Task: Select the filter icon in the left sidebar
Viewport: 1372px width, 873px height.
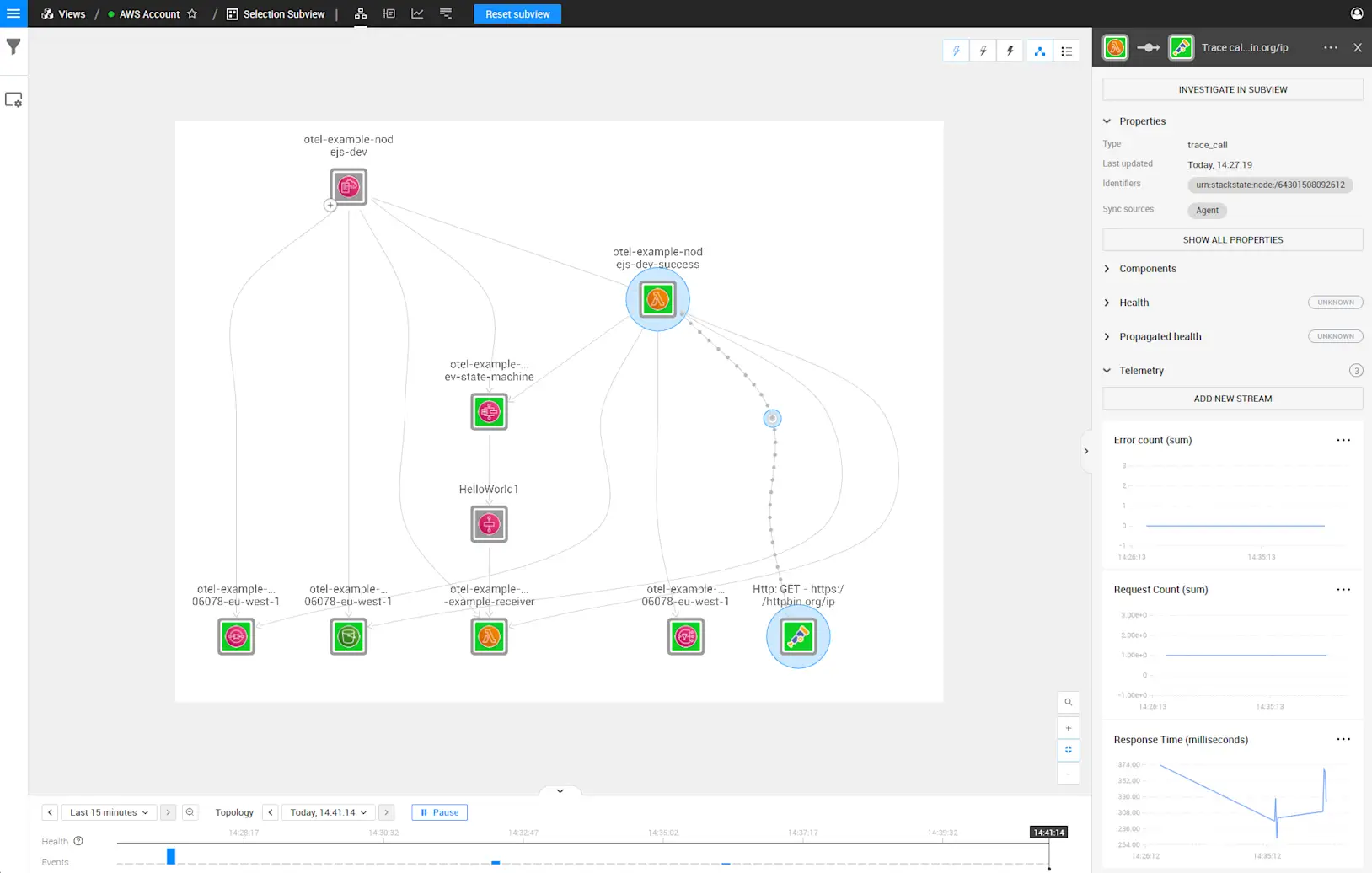Action: tap(13, 46)
